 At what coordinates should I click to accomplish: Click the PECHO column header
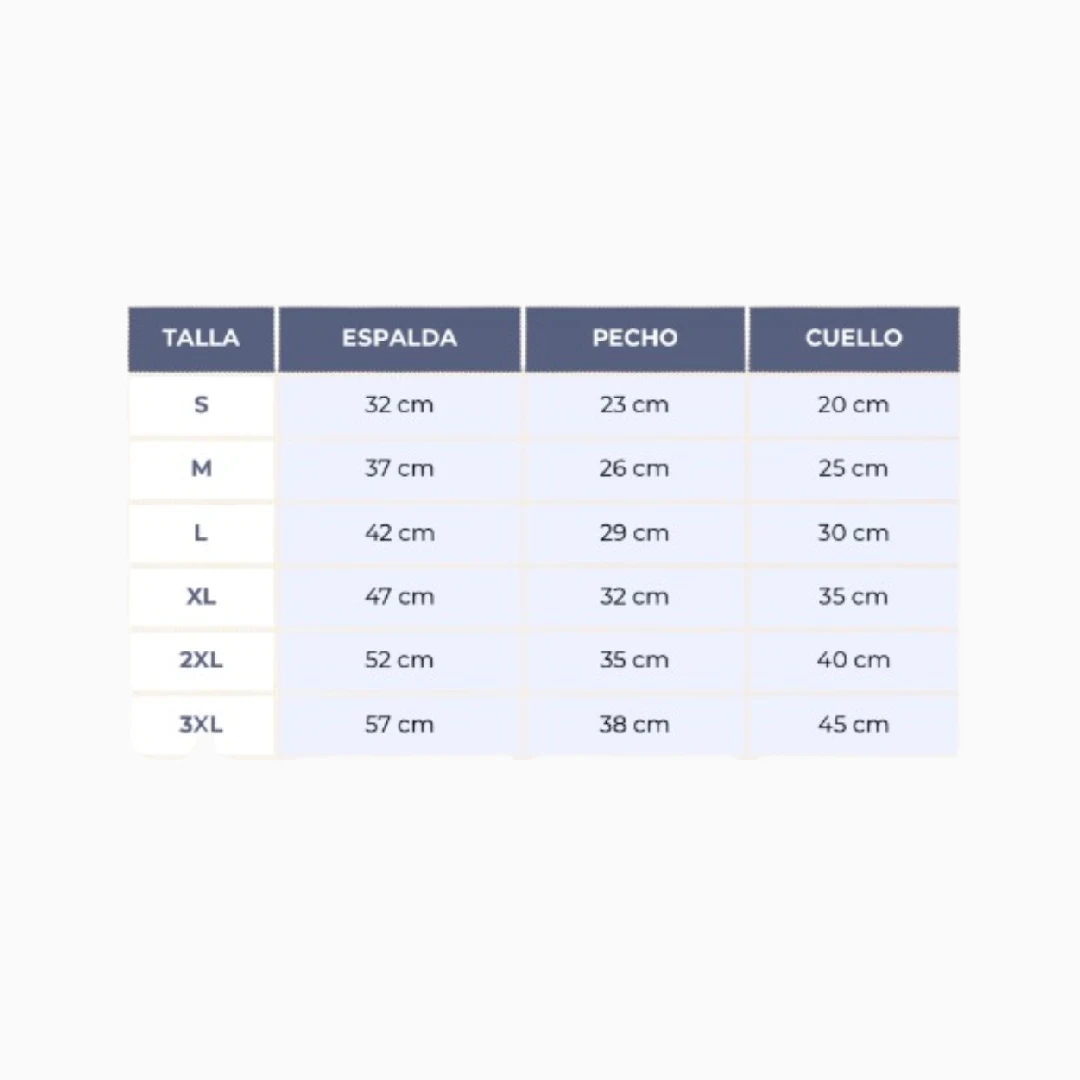pos(635,338)
